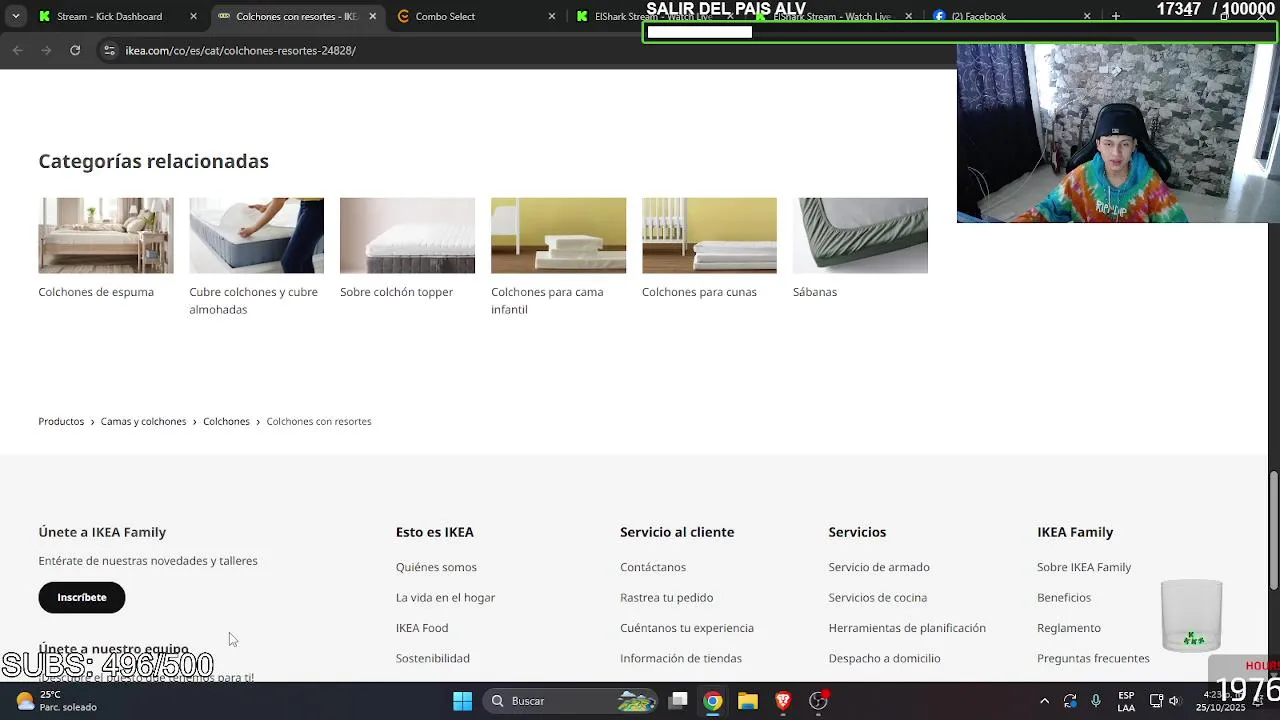The height and width of the screenshot is (720, 1280).
Task: Go to Colchones de espuma link
Action: (x=96, y=292)
